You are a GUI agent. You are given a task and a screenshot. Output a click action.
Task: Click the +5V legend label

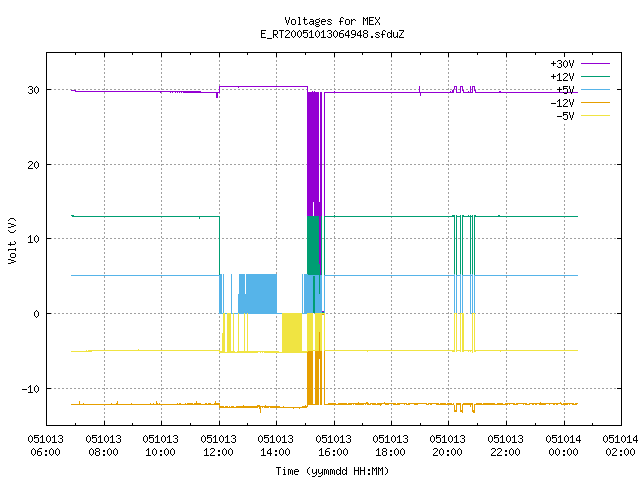pos(565,90)
